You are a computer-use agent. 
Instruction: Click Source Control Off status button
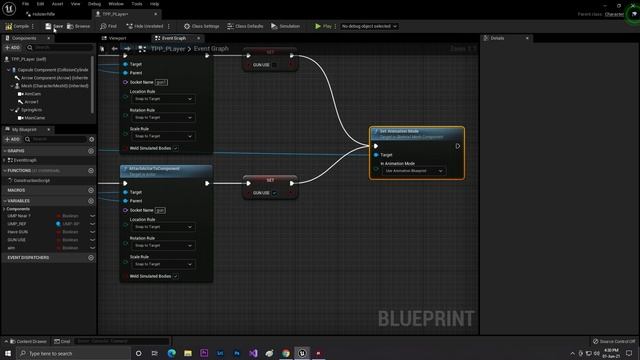pyautogui.click(x=614, y=341)
